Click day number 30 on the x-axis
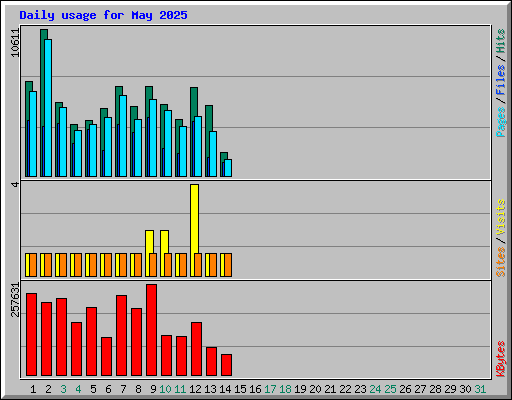 pyautogui.click(x=465, y=389)
